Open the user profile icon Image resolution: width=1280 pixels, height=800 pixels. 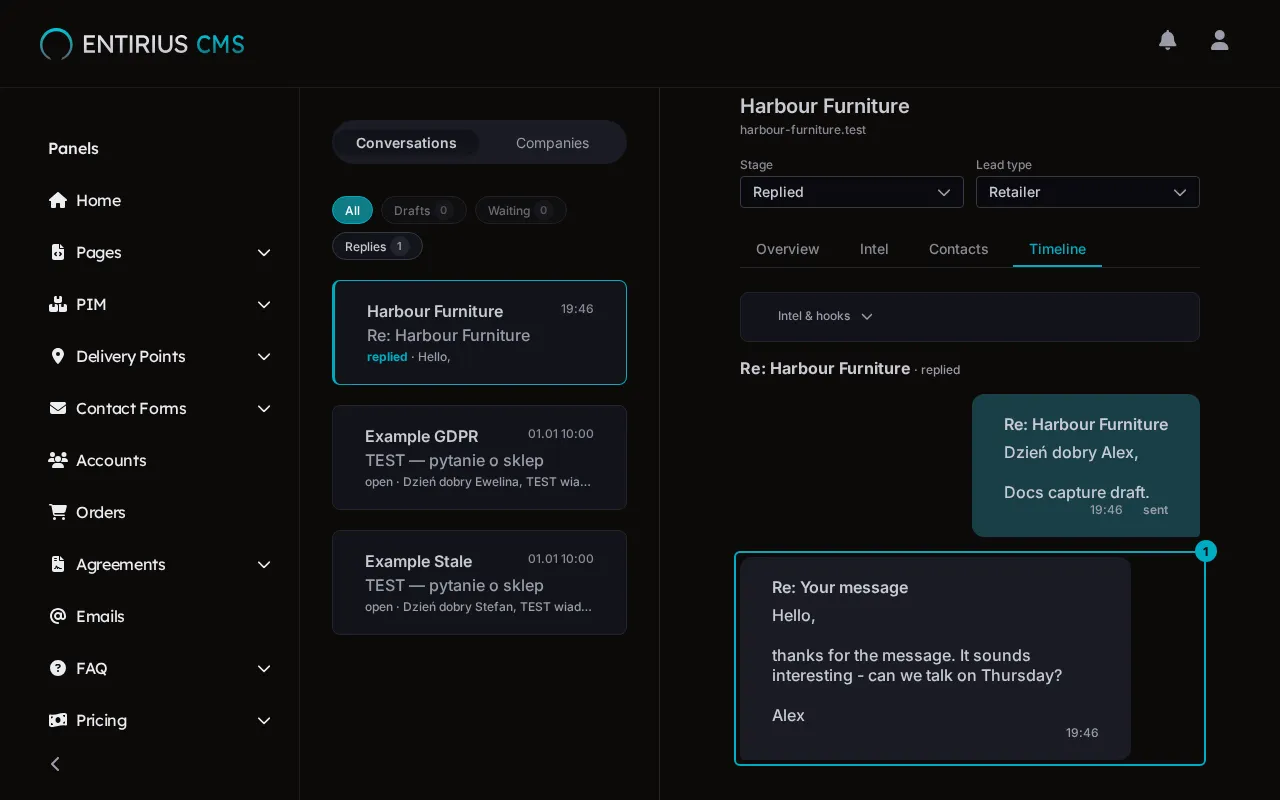(x=1219, y=40)
